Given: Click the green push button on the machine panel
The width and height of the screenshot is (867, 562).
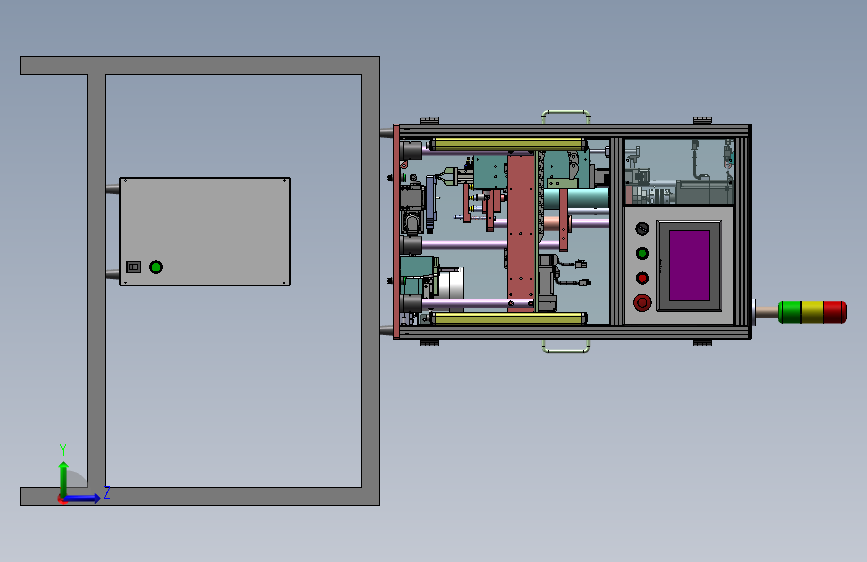Looking at the screenshot, I should pyautogui.click(x=642, y=253).
